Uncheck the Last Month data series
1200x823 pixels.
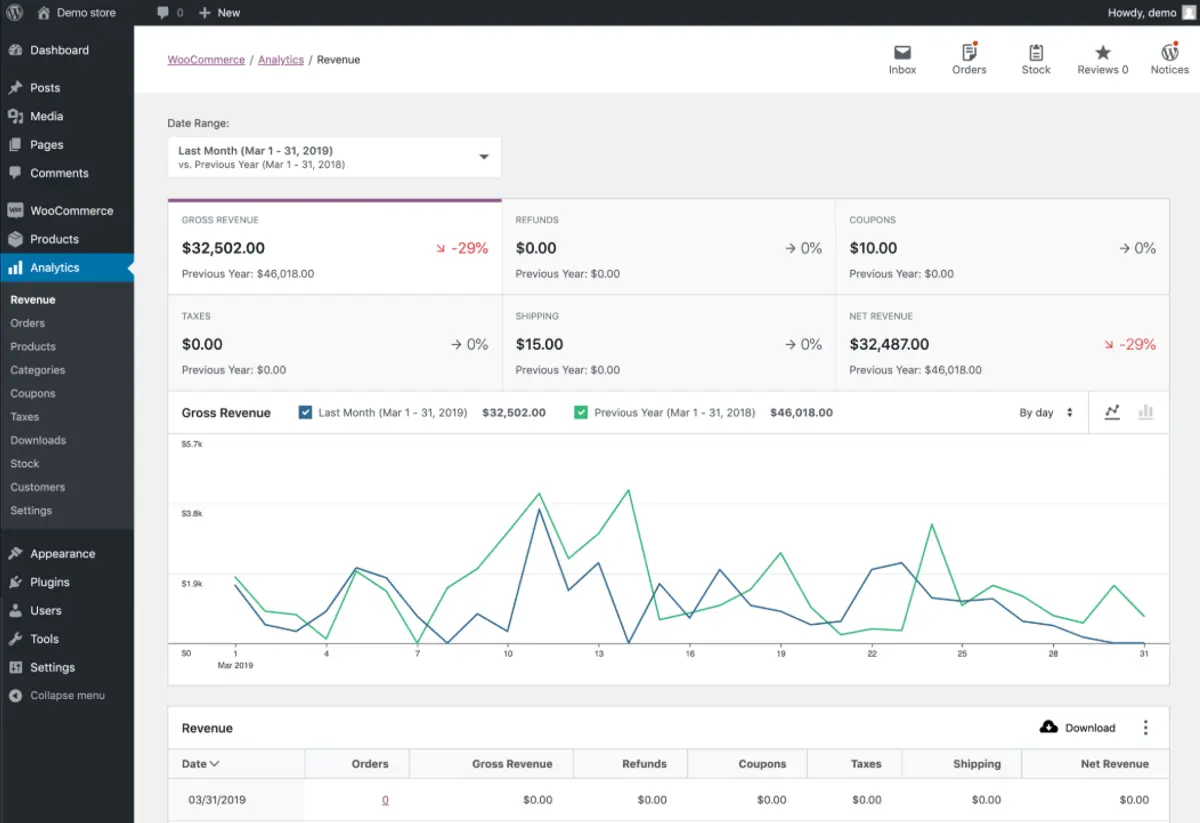pyautogui.click(x=305, y=411)
